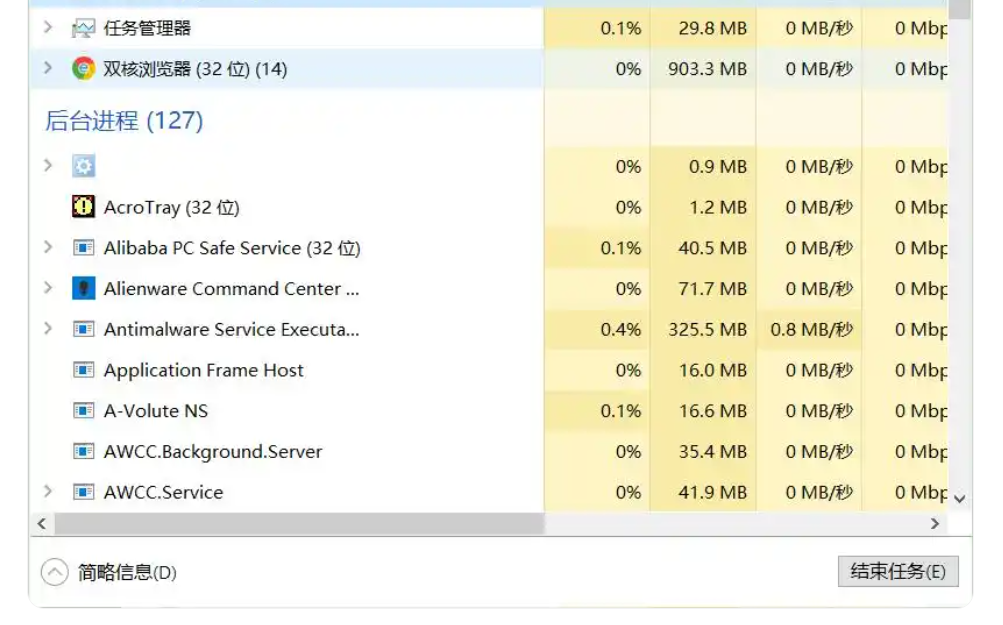
Task: Select the Alibaba PC Safe Service name
Action: (232, 248)
